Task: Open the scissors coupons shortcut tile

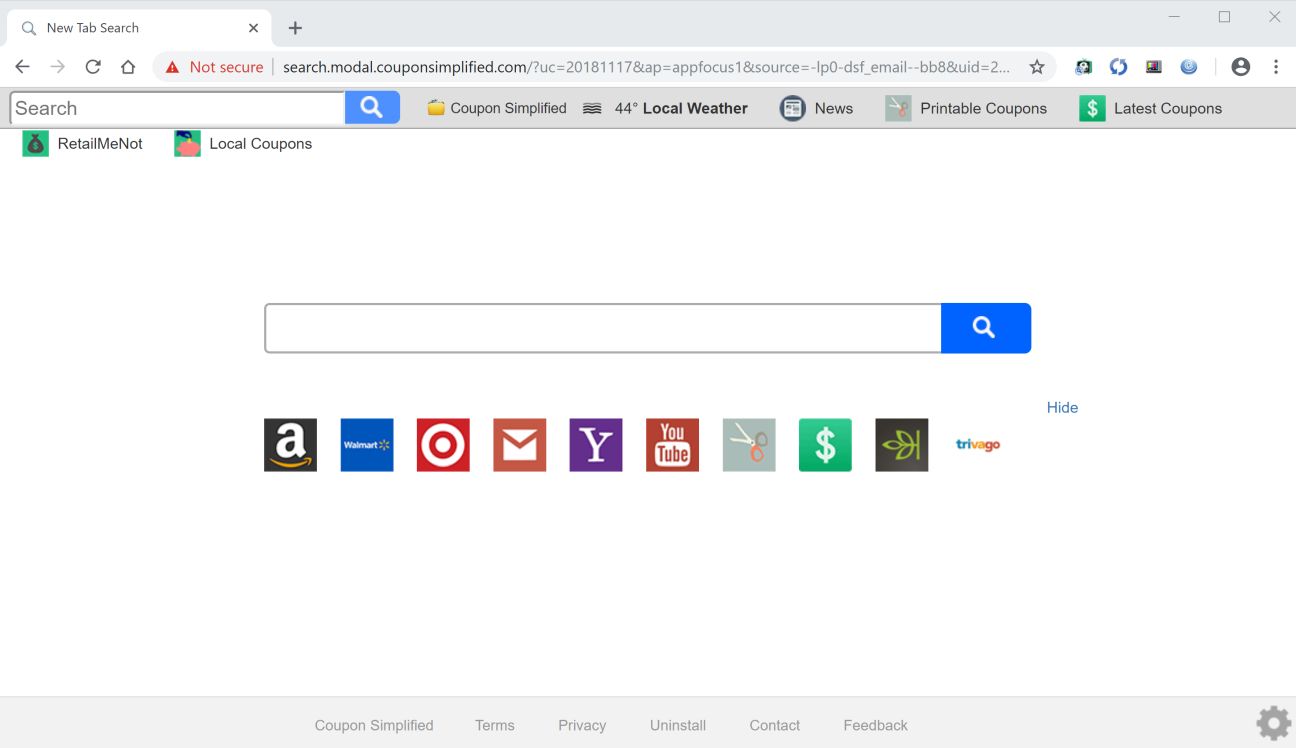Action: point(749,445)
